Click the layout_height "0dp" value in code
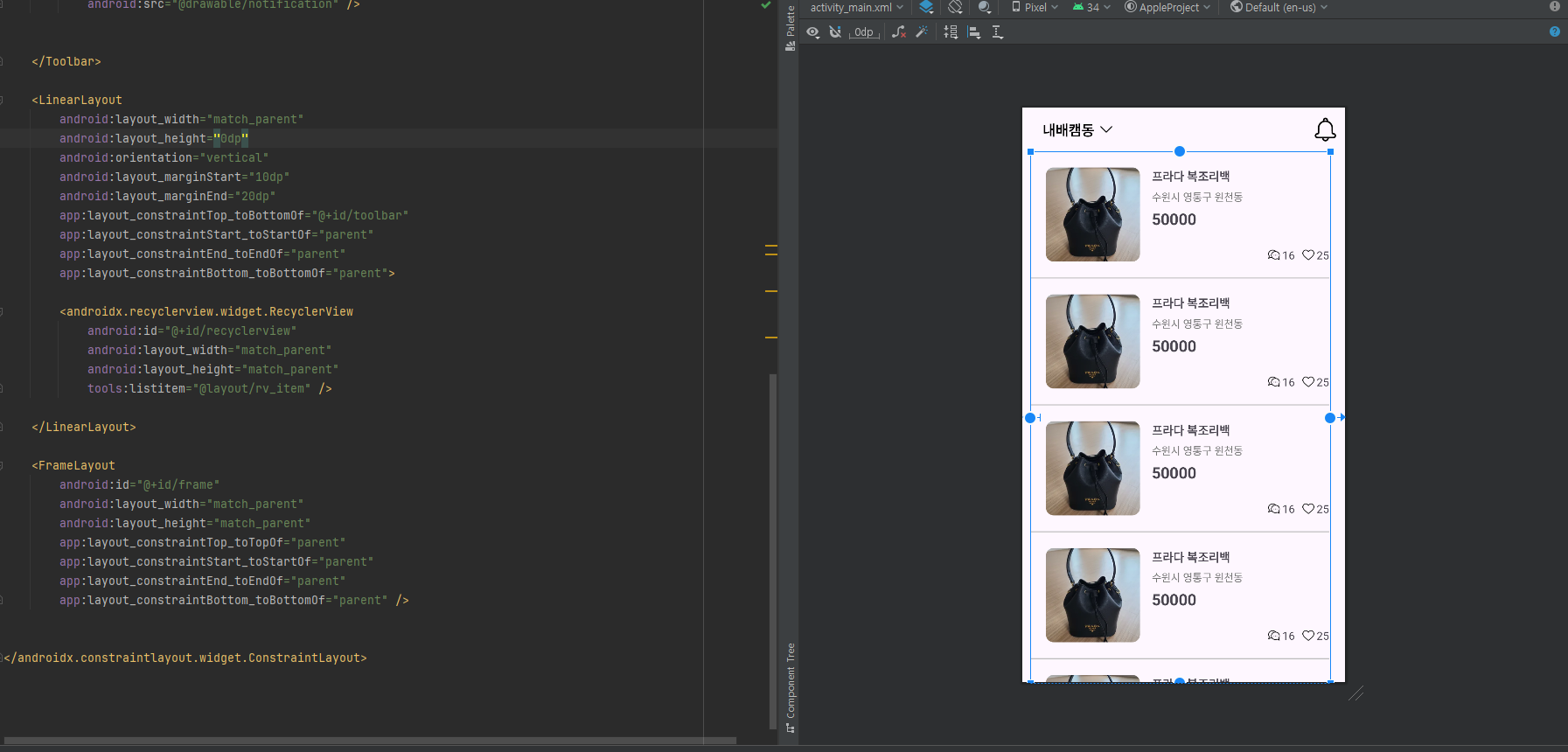The height and width of the screenshot is (752, 1568). [x=231, y=138]
